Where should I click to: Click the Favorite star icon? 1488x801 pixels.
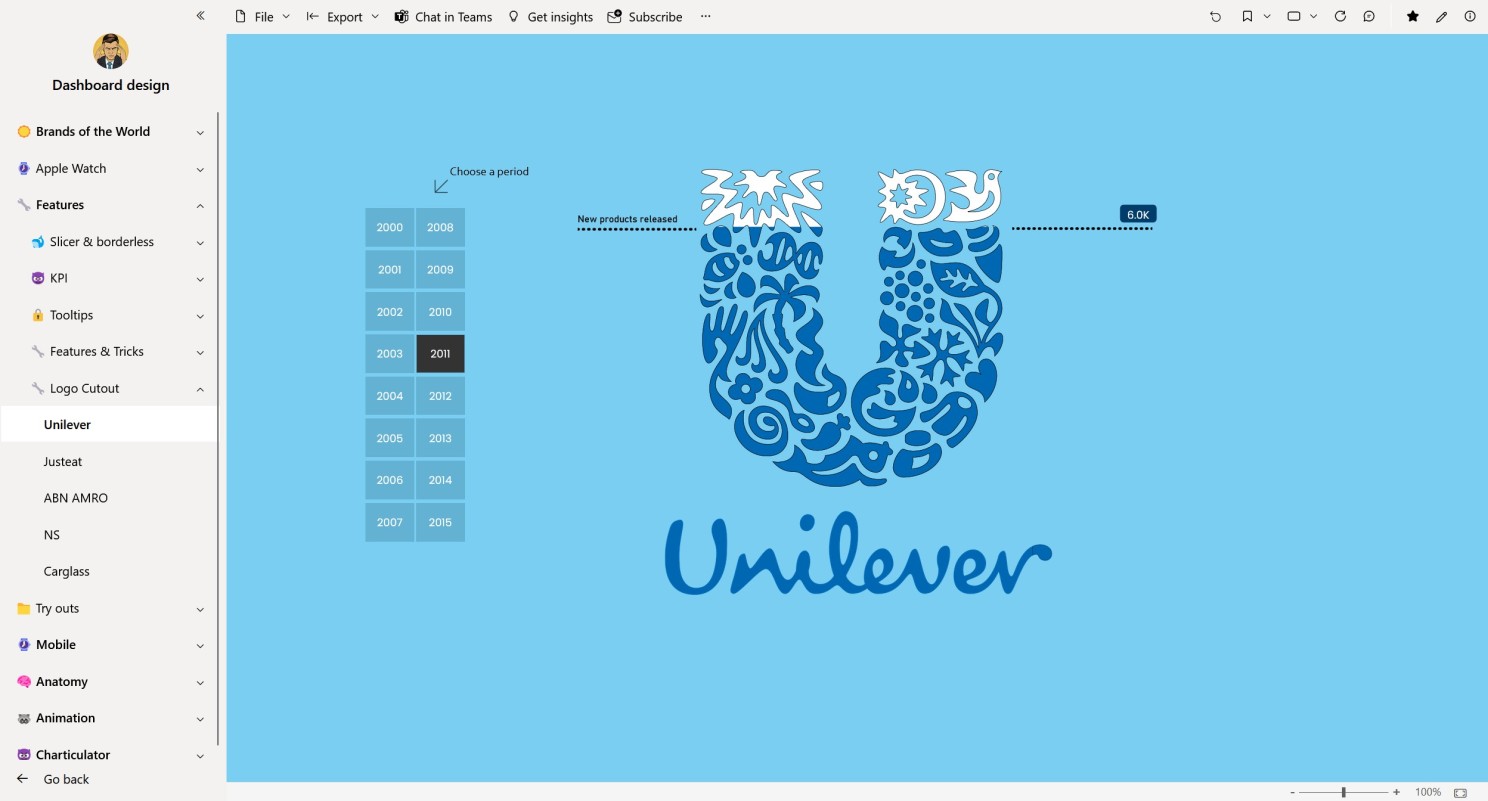point(1412,16)
